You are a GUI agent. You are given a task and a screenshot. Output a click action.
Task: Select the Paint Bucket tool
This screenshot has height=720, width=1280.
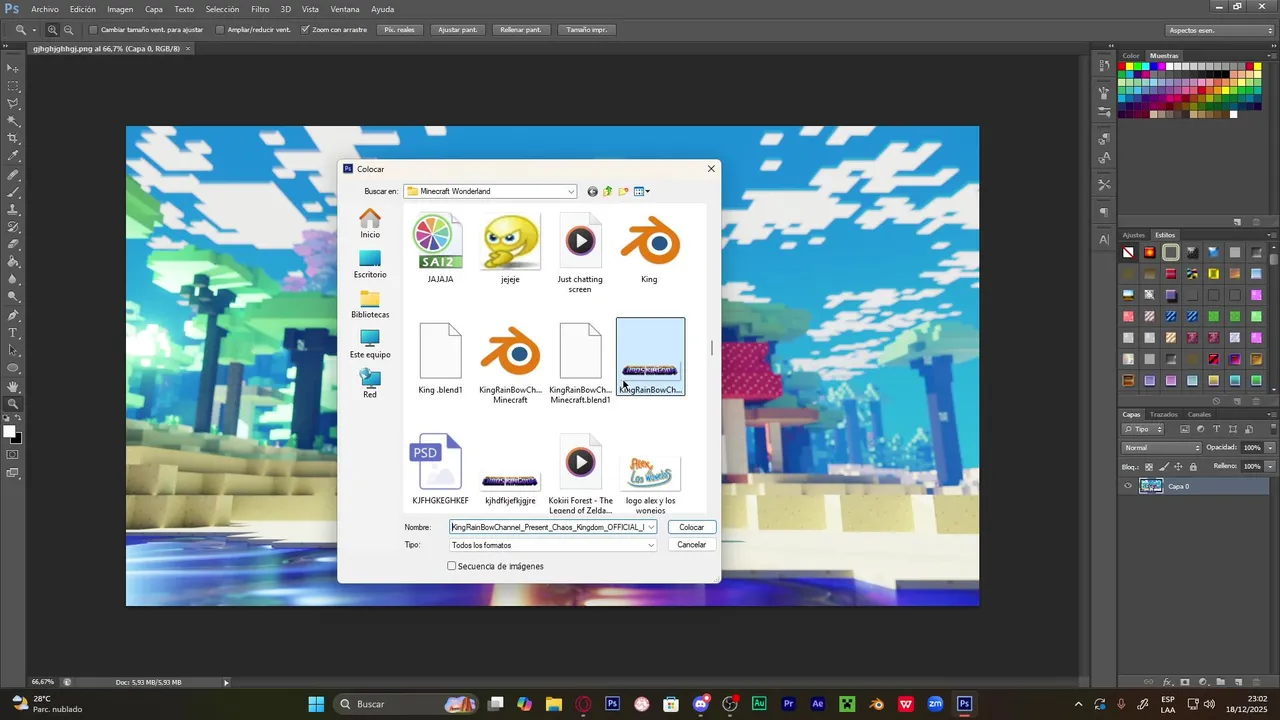pyautogui.click(x=13, y=262)
